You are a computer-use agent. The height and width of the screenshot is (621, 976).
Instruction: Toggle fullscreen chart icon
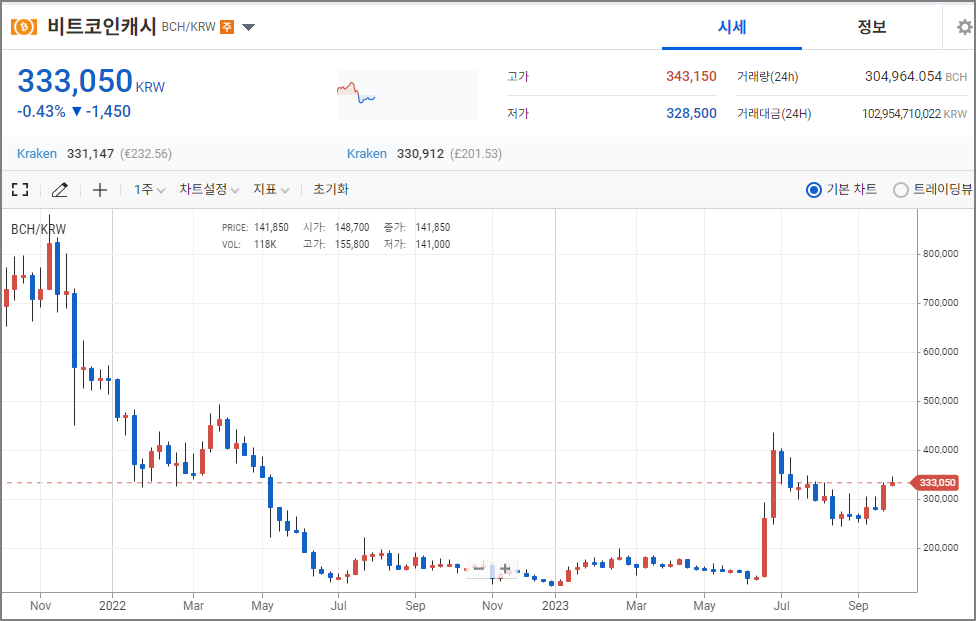(21, 190)
